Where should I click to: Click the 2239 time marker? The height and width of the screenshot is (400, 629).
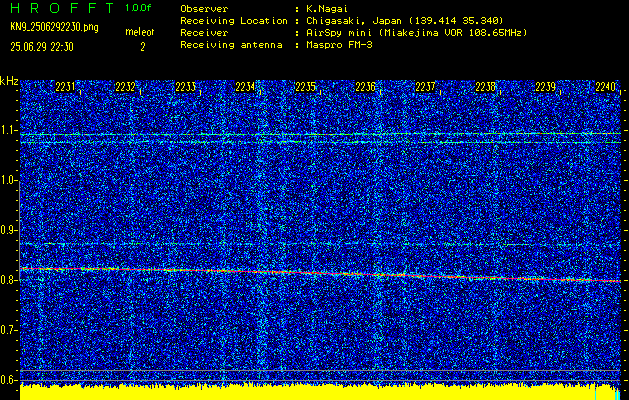pyautogui.click(x=546, y=87)
